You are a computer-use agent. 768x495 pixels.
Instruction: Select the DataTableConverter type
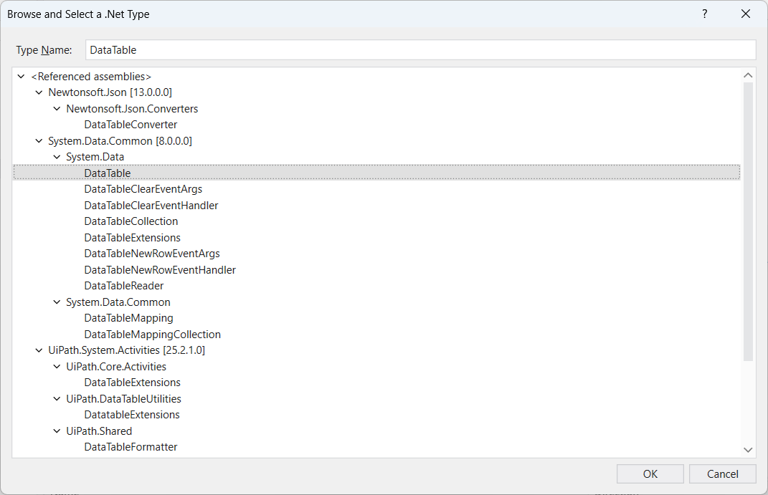pos(130,125)
